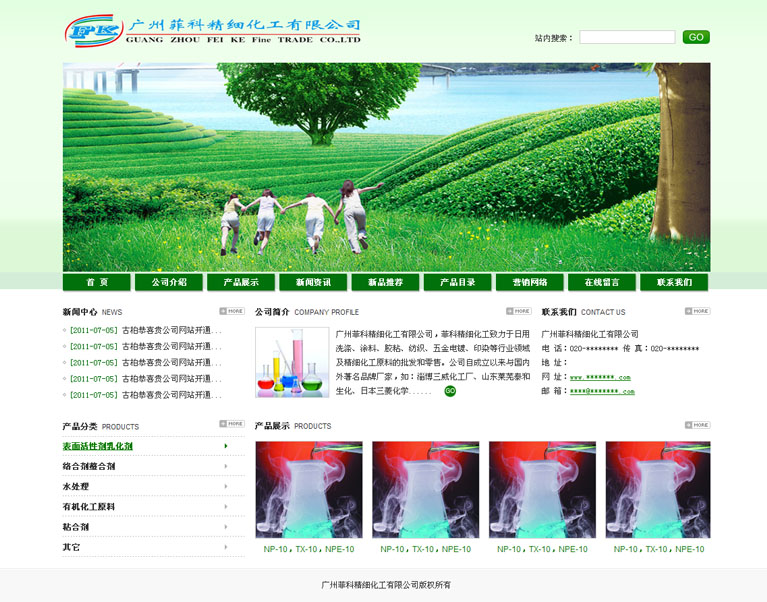767x602 pixels.
Task: Click round green GO icon after company intro
Action: 450,391
